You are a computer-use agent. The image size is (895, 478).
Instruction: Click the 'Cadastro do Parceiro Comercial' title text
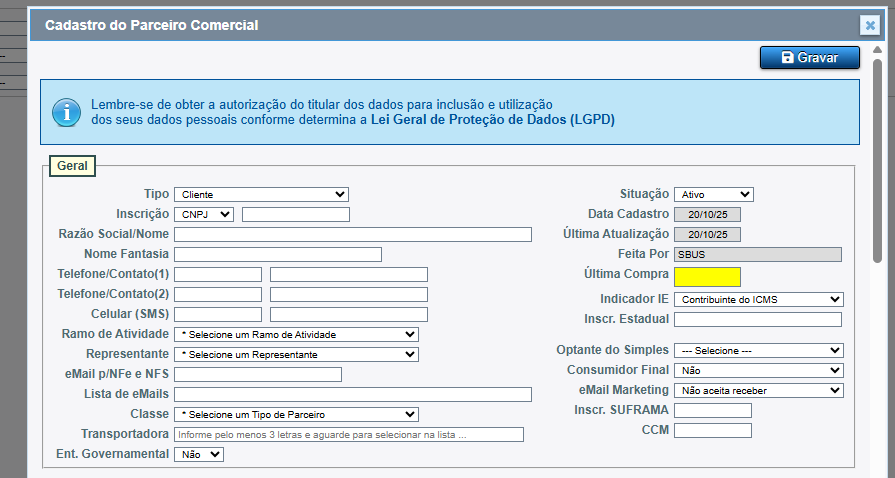[x=152, y=25]
